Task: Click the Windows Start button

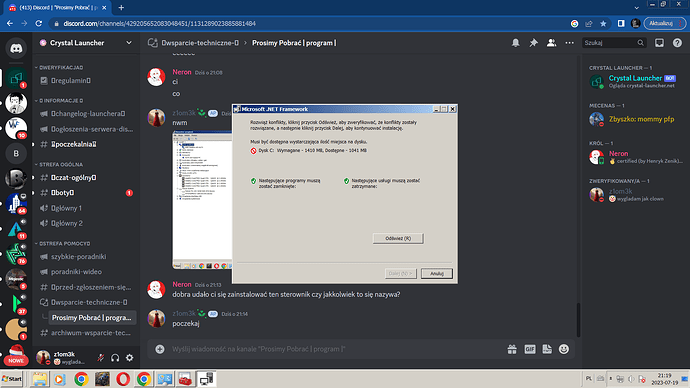Action: [x=12, y=379]
